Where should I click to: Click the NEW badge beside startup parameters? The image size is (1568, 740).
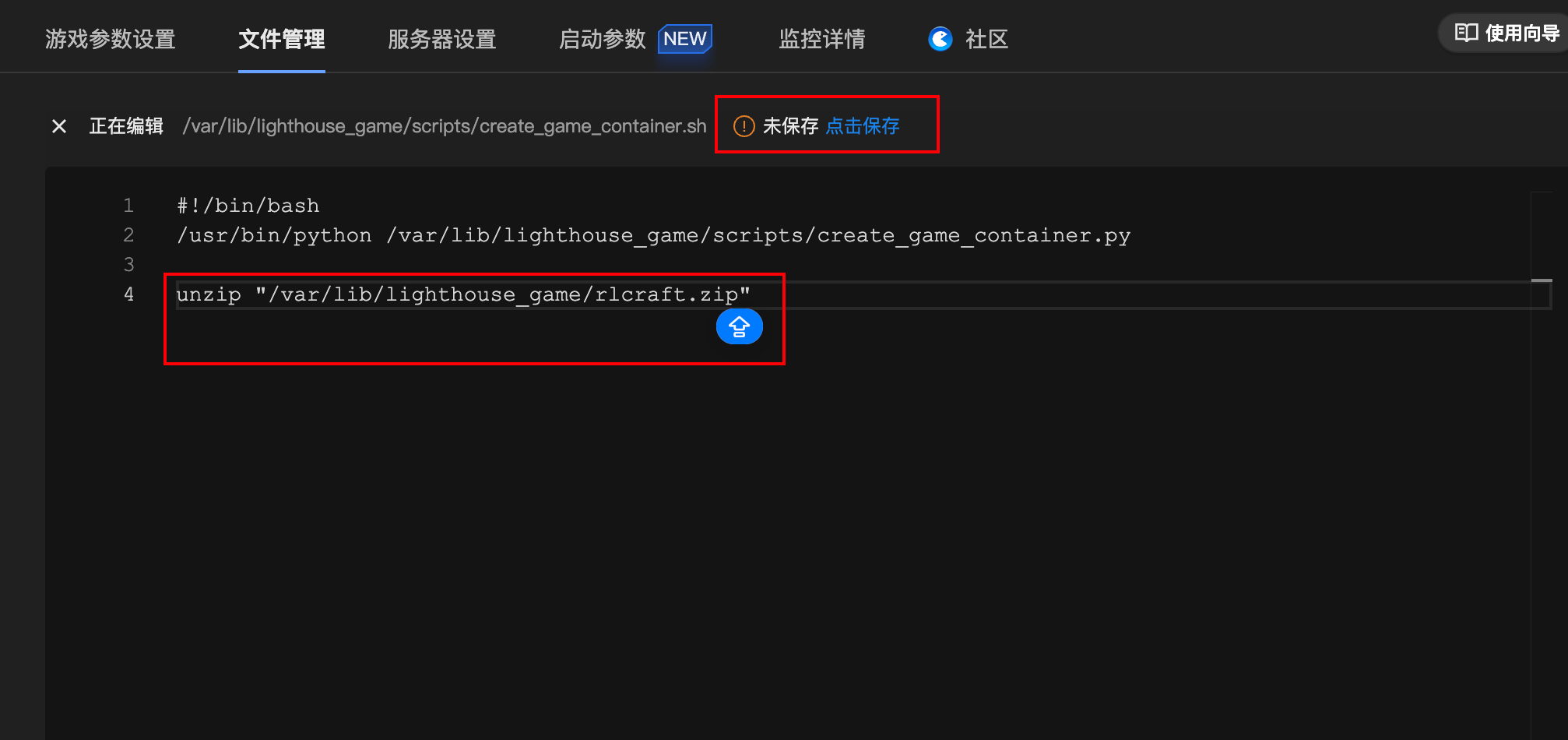coord(685,39)
